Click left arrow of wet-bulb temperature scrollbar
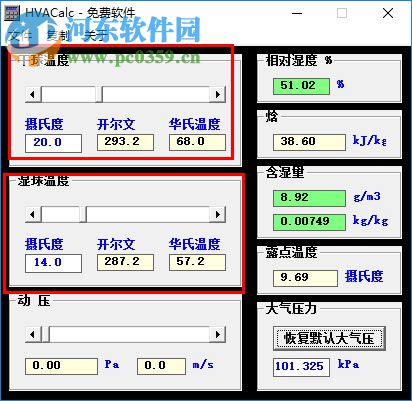 [33, 214]
